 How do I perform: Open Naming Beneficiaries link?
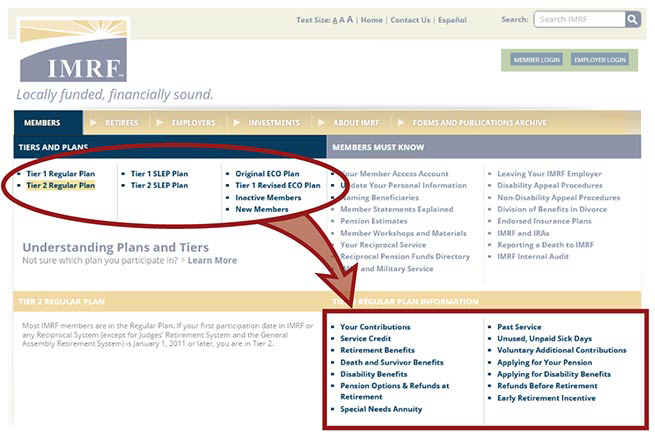379,198
